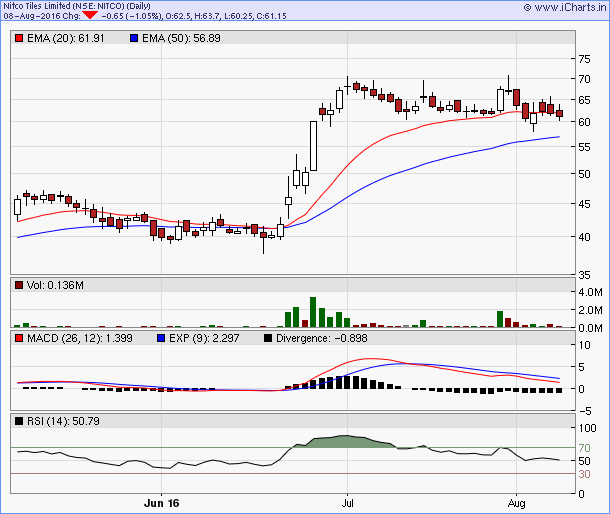
Task: Click the black RSI (14) legend swatch
Action: point(19,421)
